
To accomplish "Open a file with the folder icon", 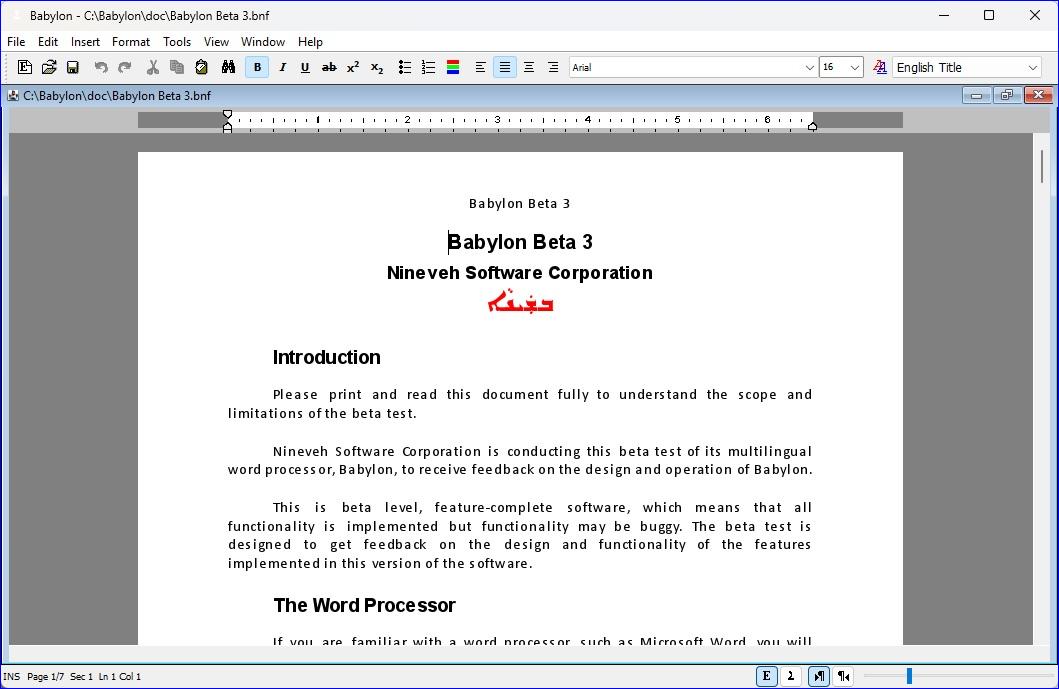I will (x=49, y=67).
